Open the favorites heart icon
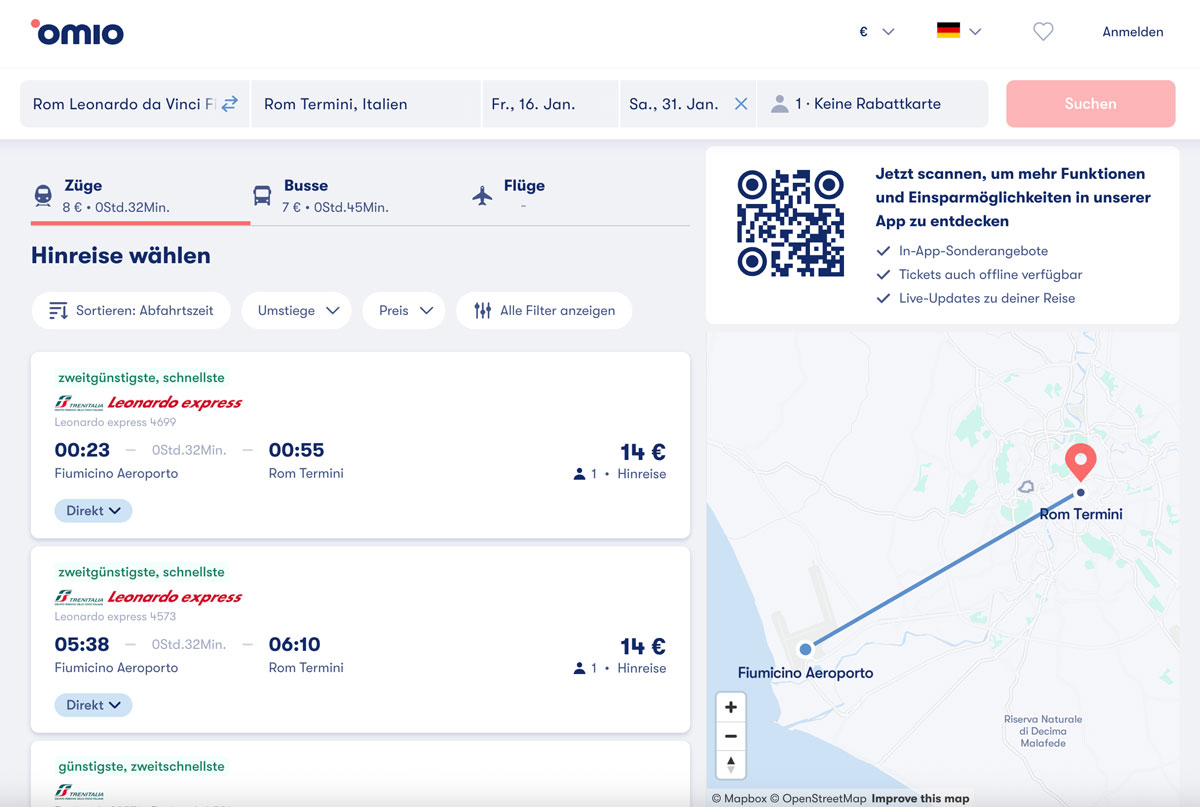The image size is (1200, 807). tap(1043, 32)
